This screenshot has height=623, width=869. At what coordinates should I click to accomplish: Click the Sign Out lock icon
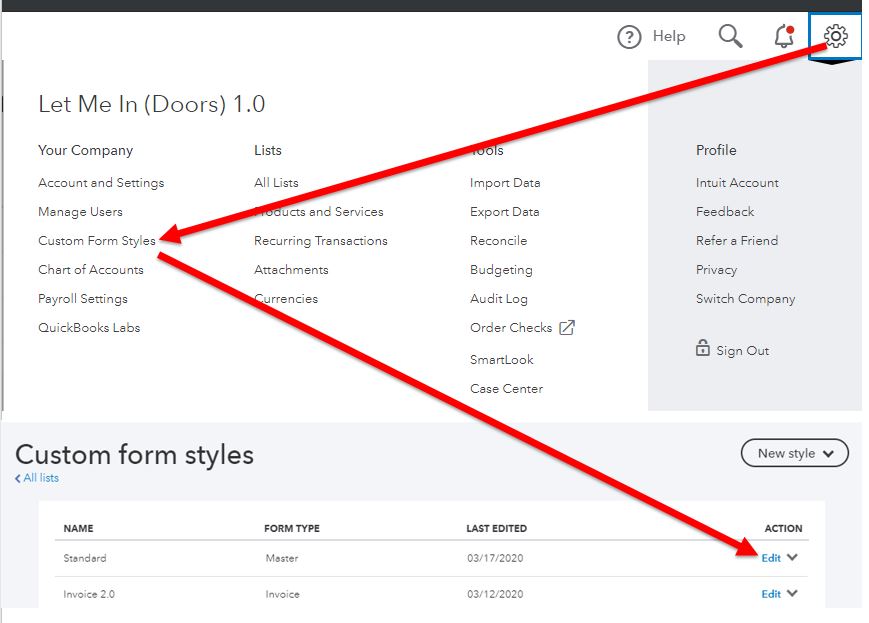(702, 348)
